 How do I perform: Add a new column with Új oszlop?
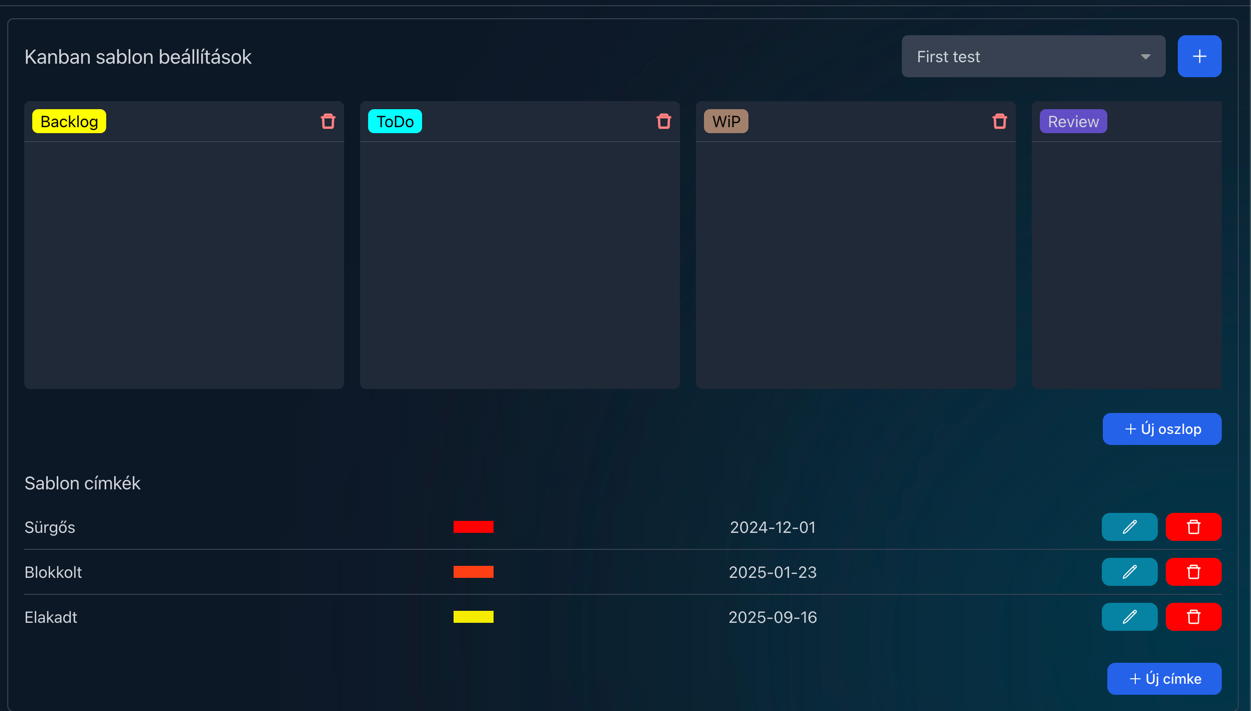click(x=1162, y=429)
